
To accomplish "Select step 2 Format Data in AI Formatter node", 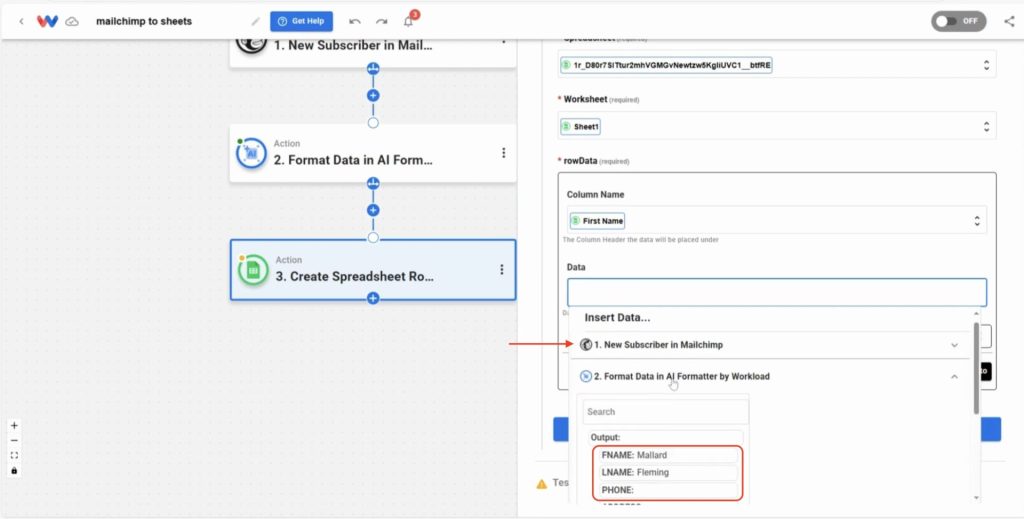I will 372,153.
